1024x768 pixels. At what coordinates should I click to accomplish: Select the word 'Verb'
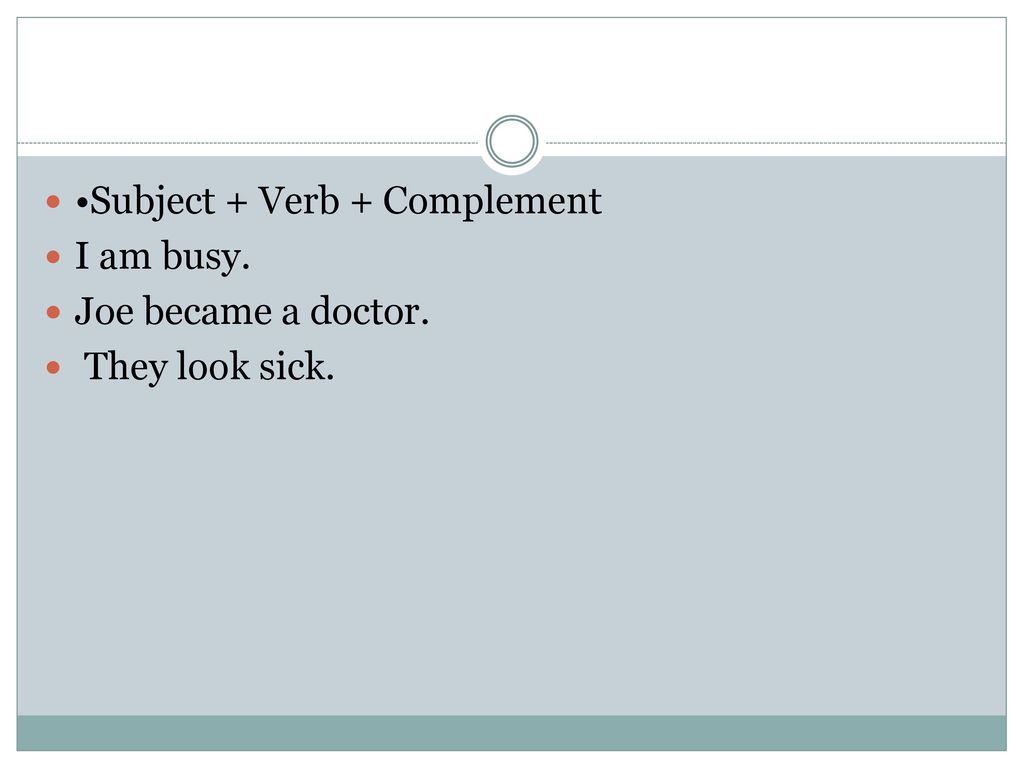[298, 200]
